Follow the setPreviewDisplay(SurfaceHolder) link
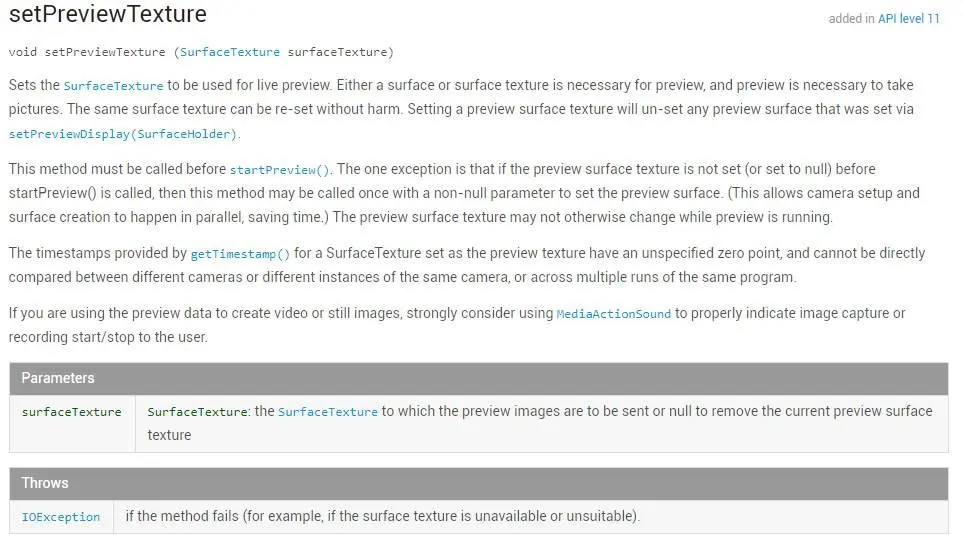Viewport: 963px width, 545px height. (123, 134)
